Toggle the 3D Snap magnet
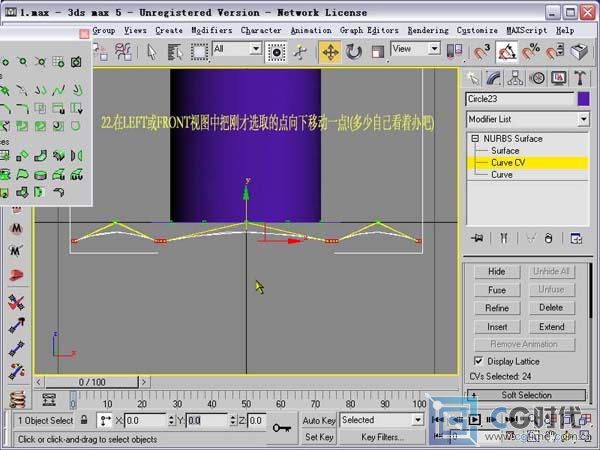Viewport: 600px width, 450px height. [x=482, y=52]
